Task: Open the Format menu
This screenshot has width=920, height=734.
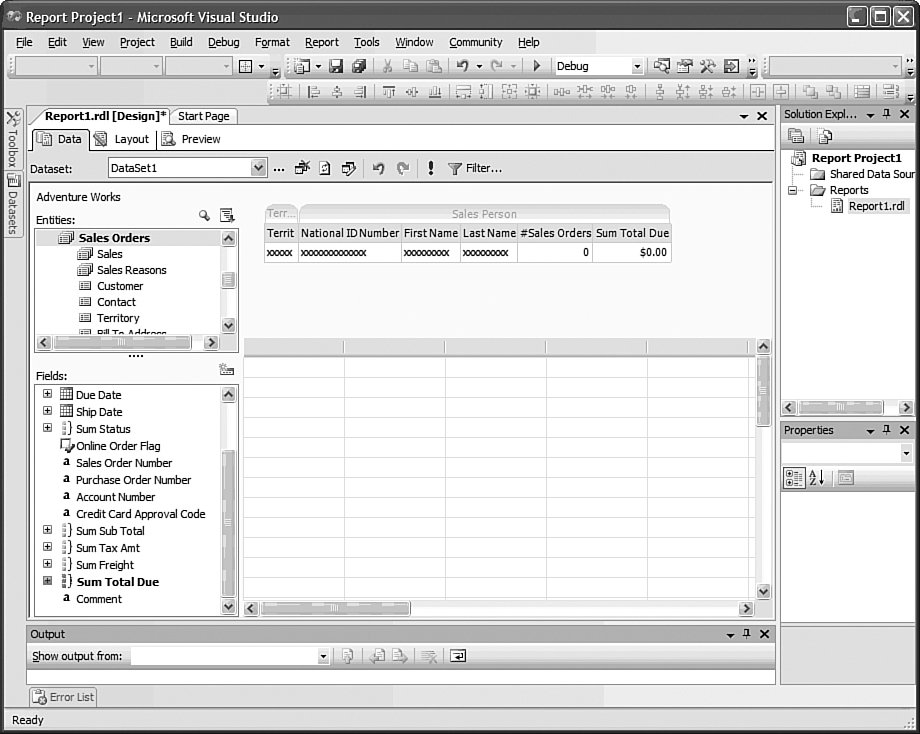Action: tap(272, 42)
